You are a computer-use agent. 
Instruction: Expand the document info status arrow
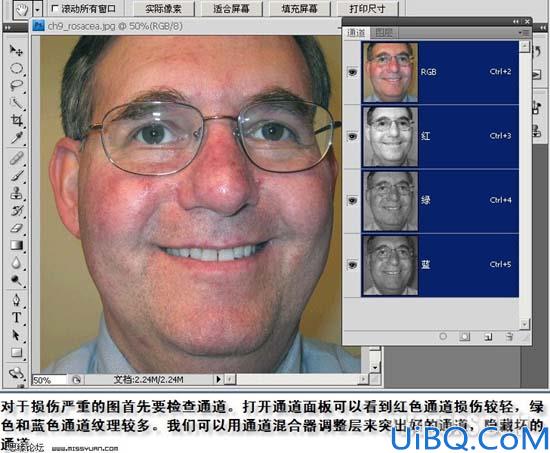218,379
